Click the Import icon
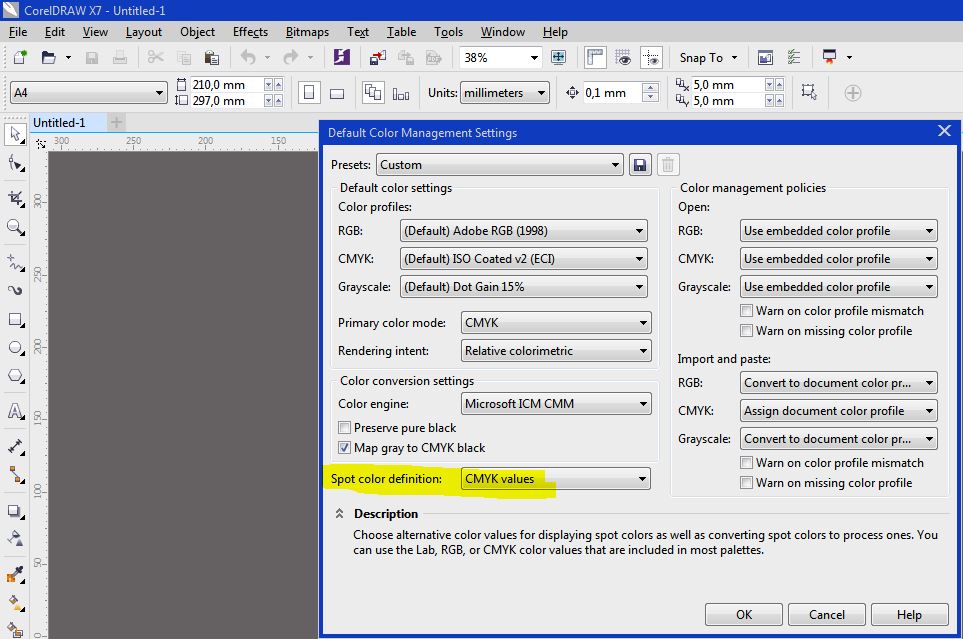Screen dimensions: 963x639 point(377,58)
